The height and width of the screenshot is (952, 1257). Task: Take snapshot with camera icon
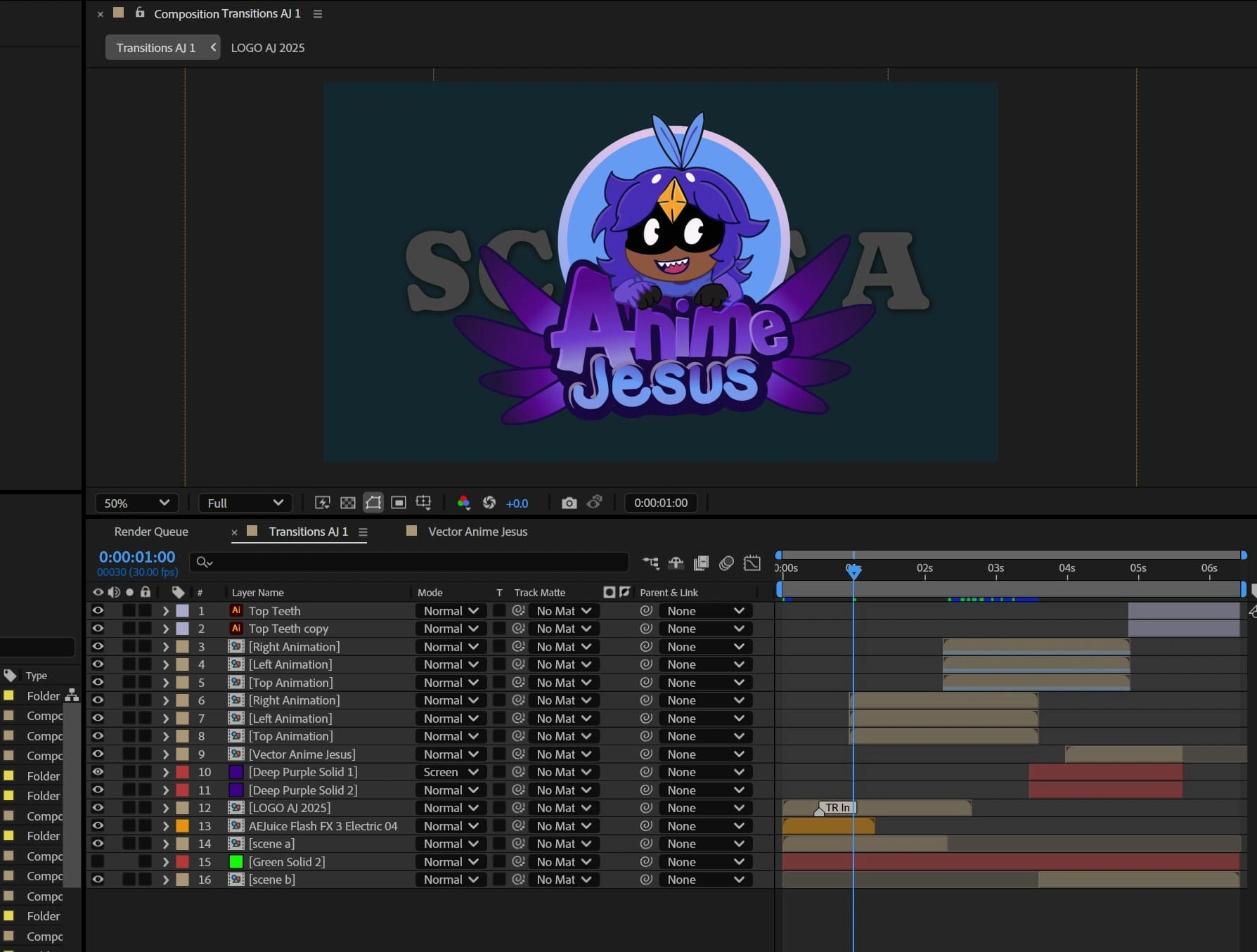[569, 503]
